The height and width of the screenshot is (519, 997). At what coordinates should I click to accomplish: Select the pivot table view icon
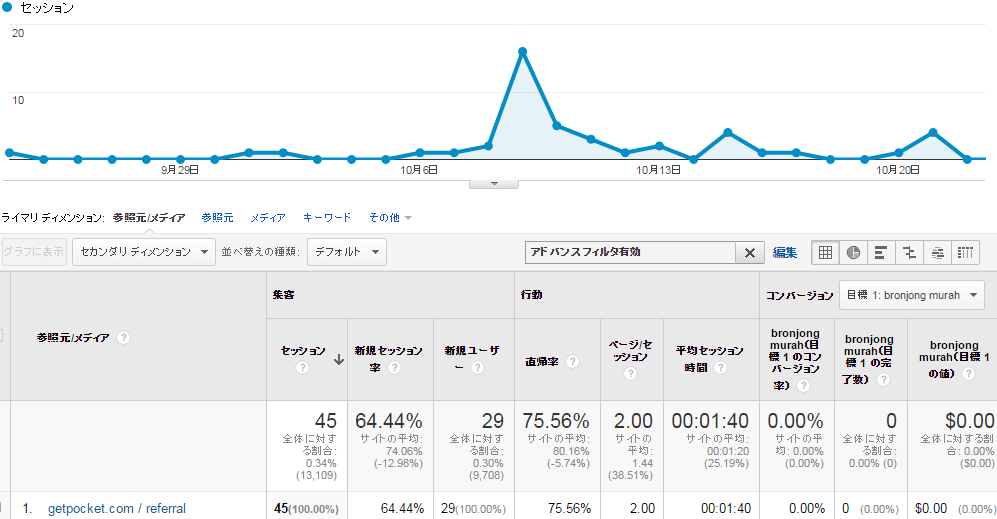tap(965, 253)
